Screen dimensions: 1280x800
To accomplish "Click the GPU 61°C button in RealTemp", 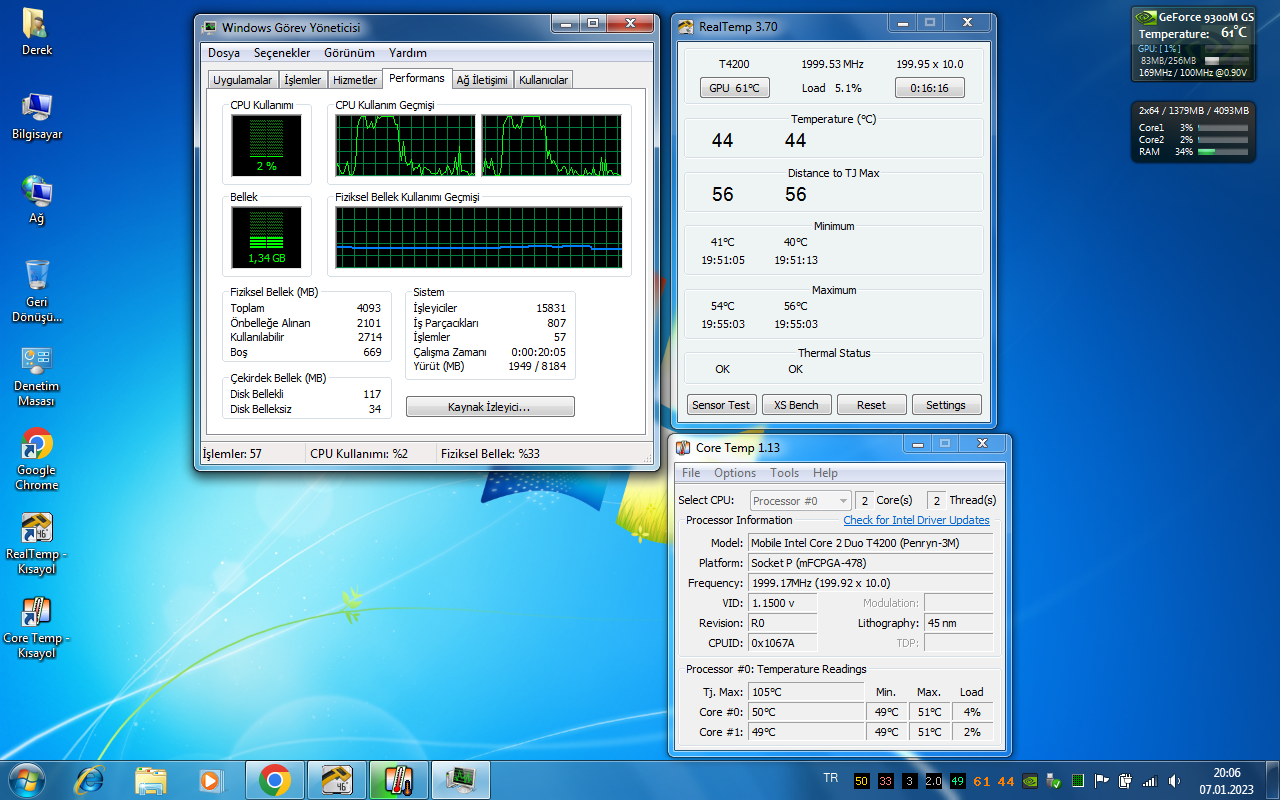I will [x=734, y=88].
